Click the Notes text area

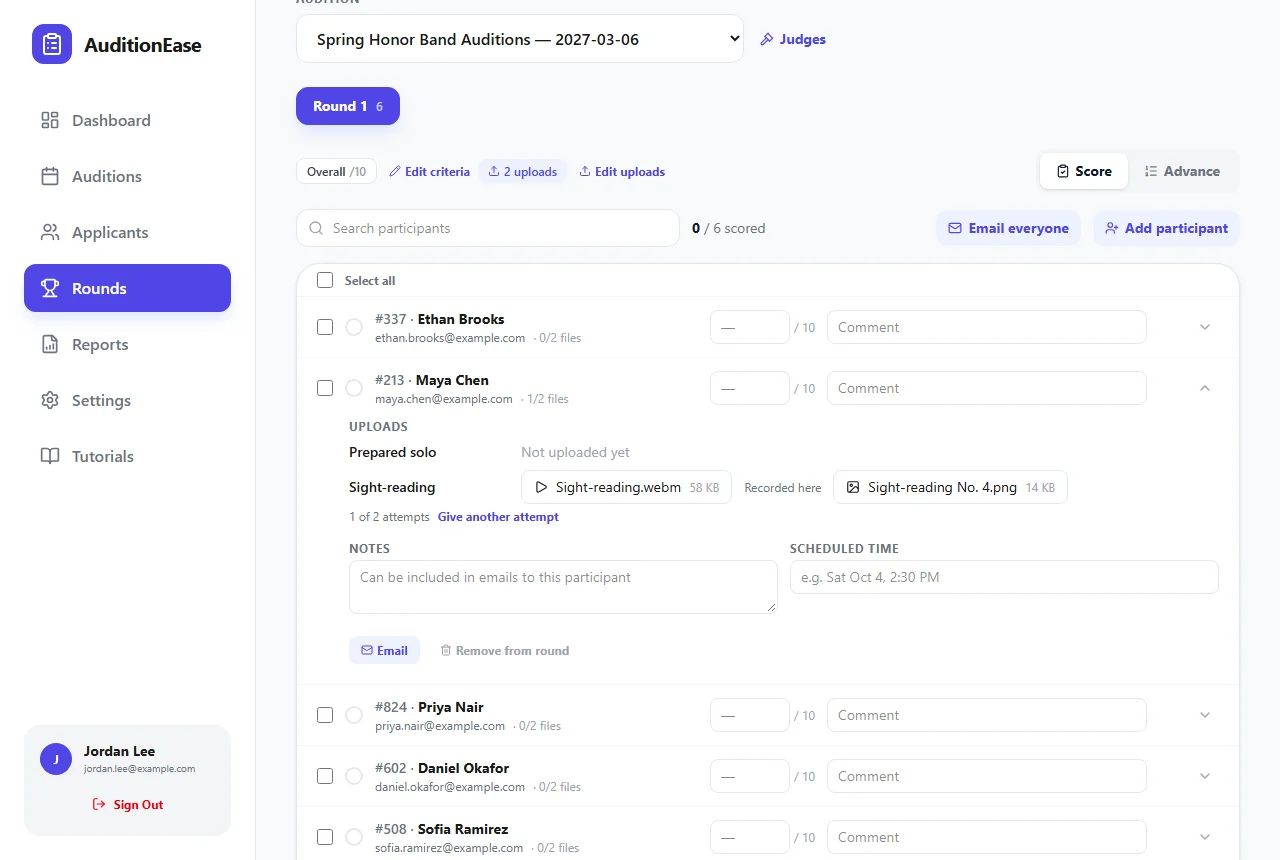(x=563, y=587)
